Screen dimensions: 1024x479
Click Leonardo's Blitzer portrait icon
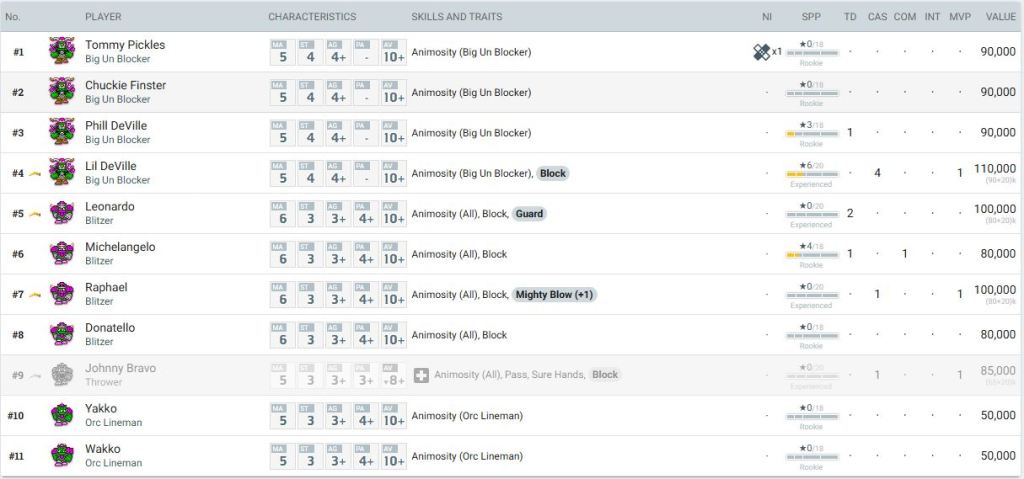point(62,213)
